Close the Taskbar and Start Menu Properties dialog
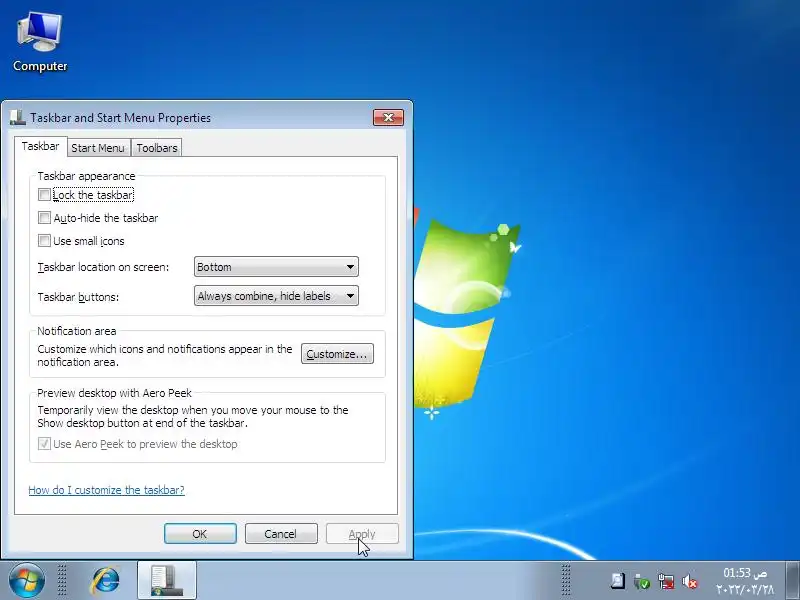The image size is (800, 600). 388,117
